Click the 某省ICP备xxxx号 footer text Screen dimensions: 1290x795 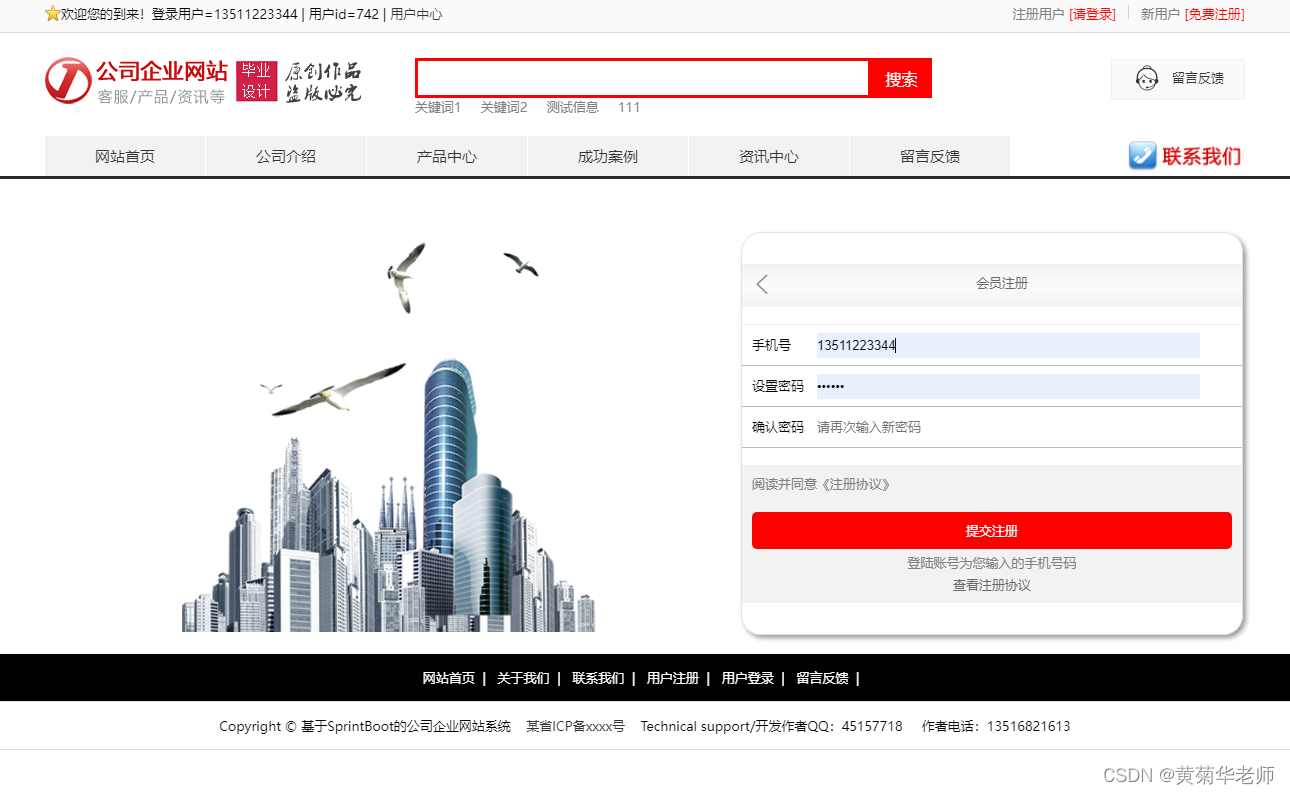[576, 726]
